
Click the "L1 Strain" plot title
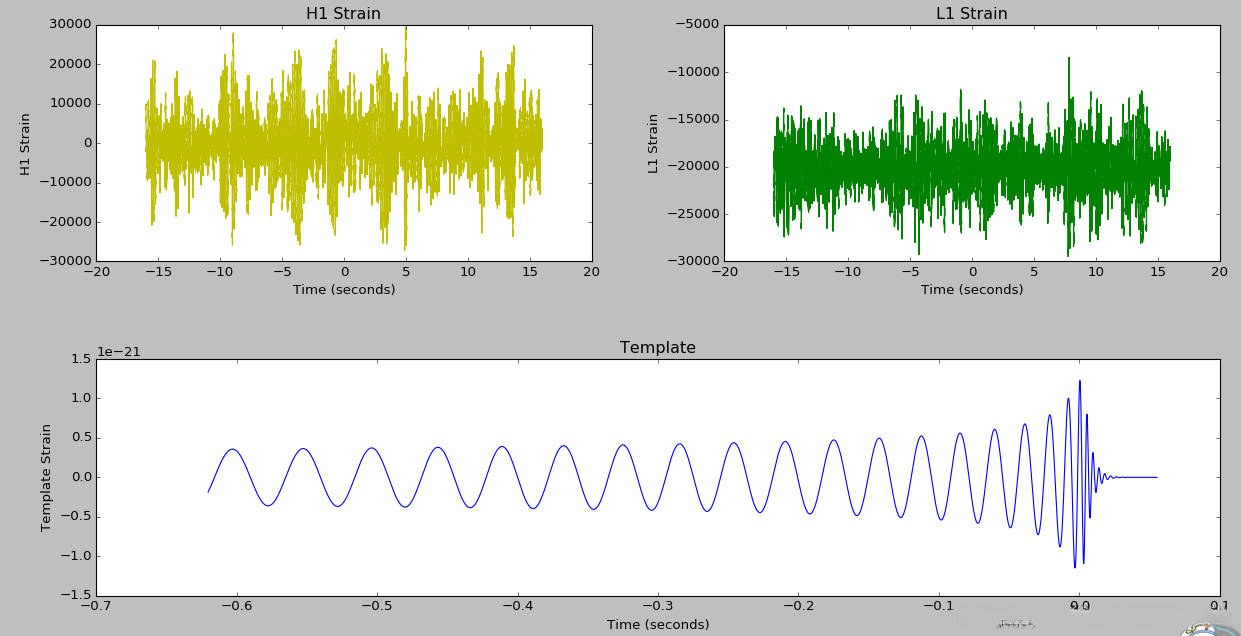click(971, 14)
